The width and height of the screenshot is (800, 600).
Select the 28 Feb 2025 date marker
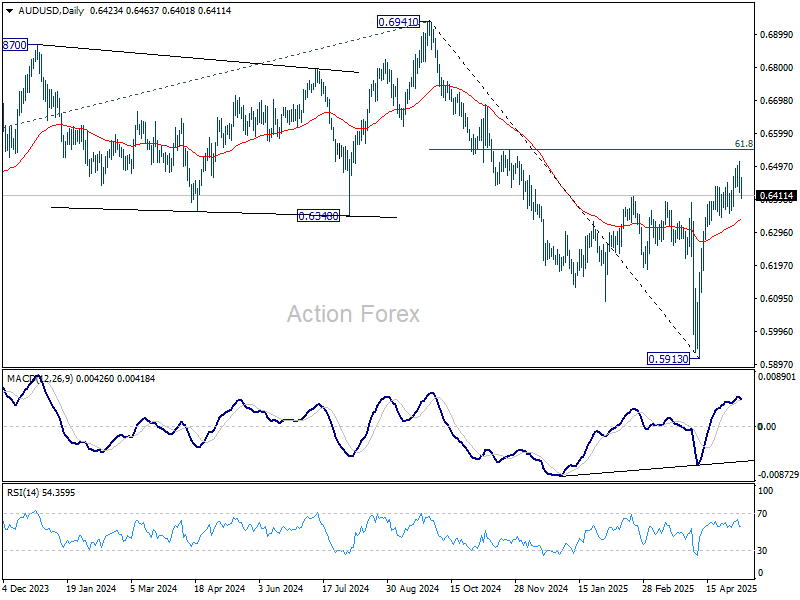pos(667,589)
